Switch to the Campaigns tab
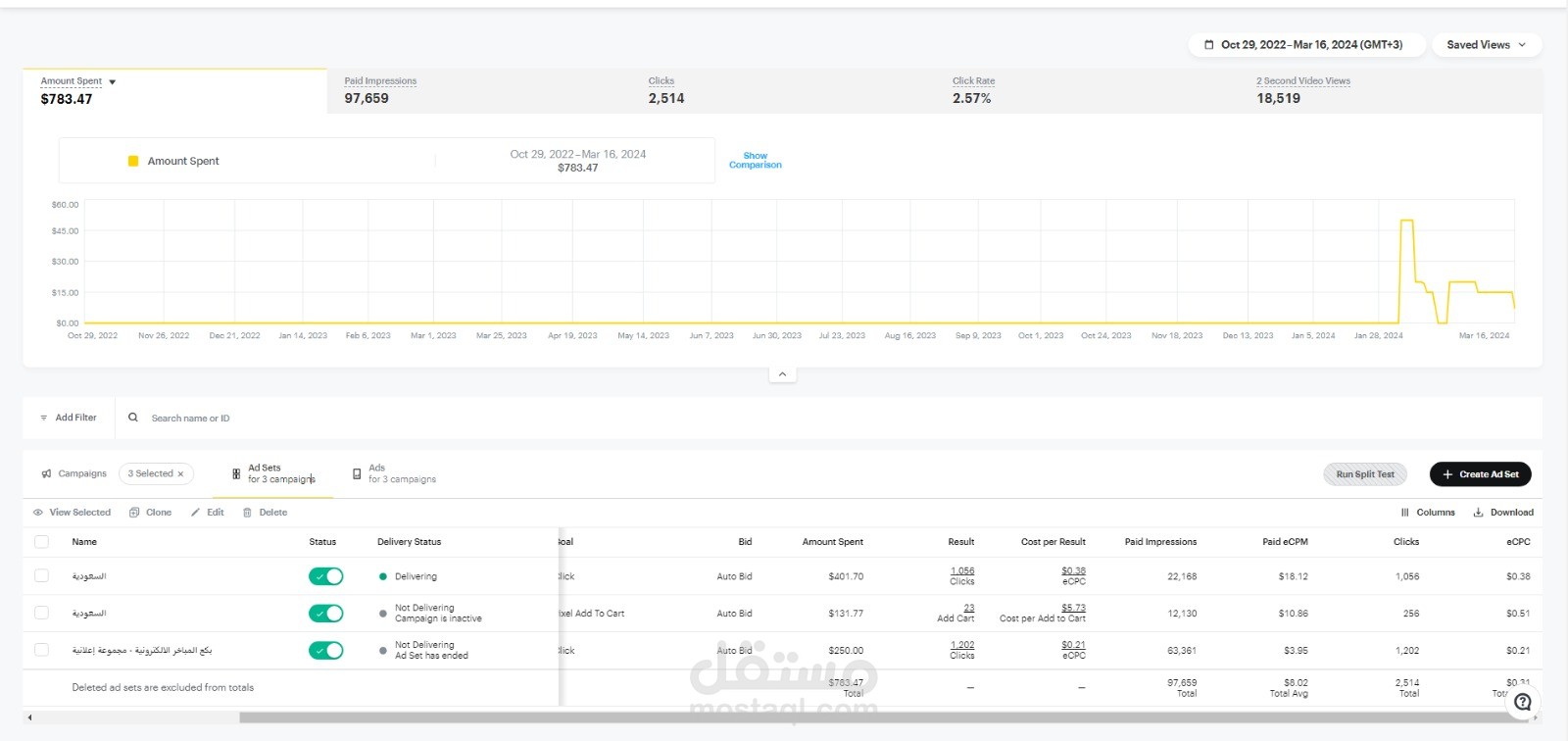Screen dimensions: 1568x741 (x=73, y=473)
